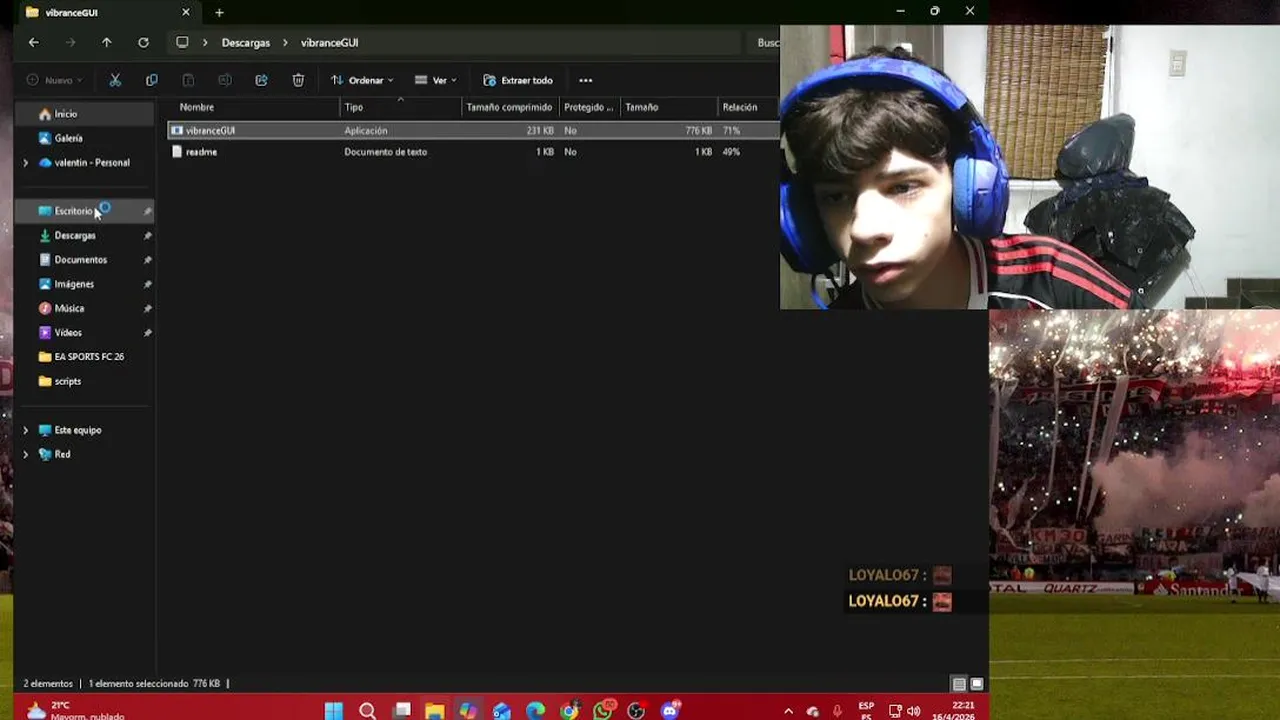This screenshot has width=1280, height=720.
Task: Switch to details view icon in status bar
Action: pyautogui.click(x=959, y=684)
